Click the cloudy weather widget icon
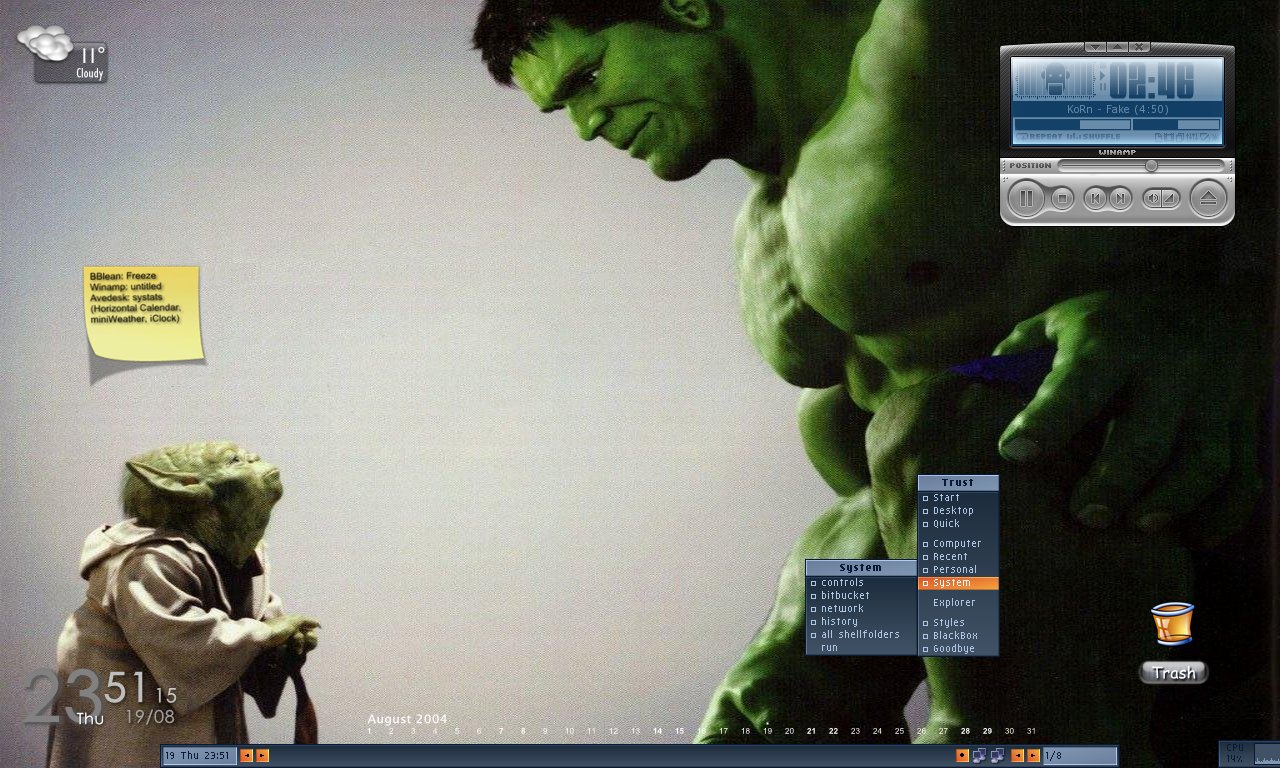The width and height of the screenshot is (1280, 768). click(45, 43)
